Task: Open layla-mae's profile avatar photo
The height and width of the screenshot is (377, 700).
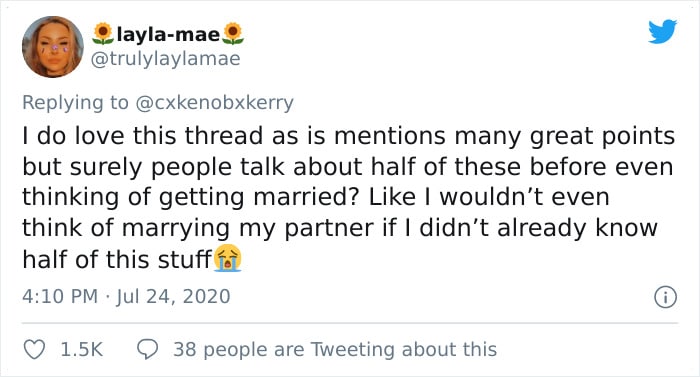Action: pos(53,47)
